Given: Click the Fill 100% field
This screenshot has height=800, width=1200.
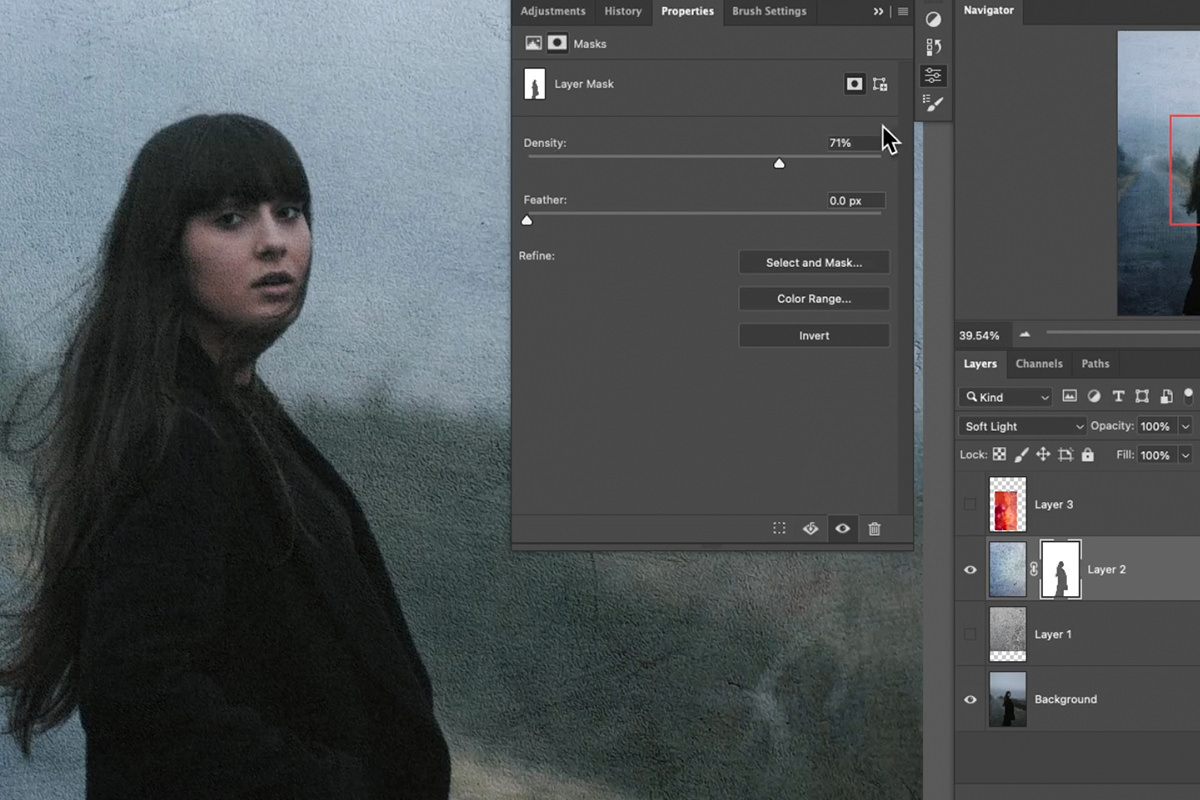Looking at the screenshot, I should [x=1157, y=455].
